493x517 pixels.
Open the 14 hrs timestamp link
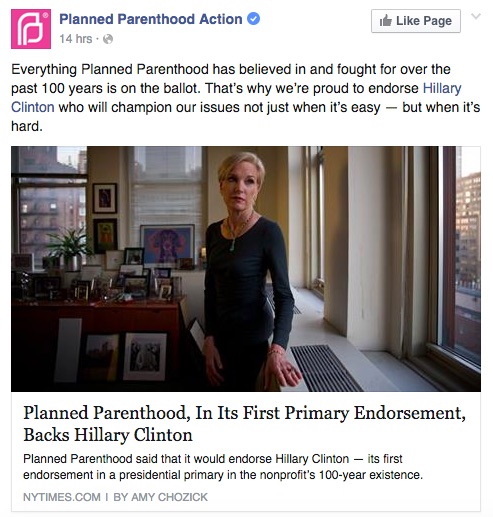(x=76, y=39)
